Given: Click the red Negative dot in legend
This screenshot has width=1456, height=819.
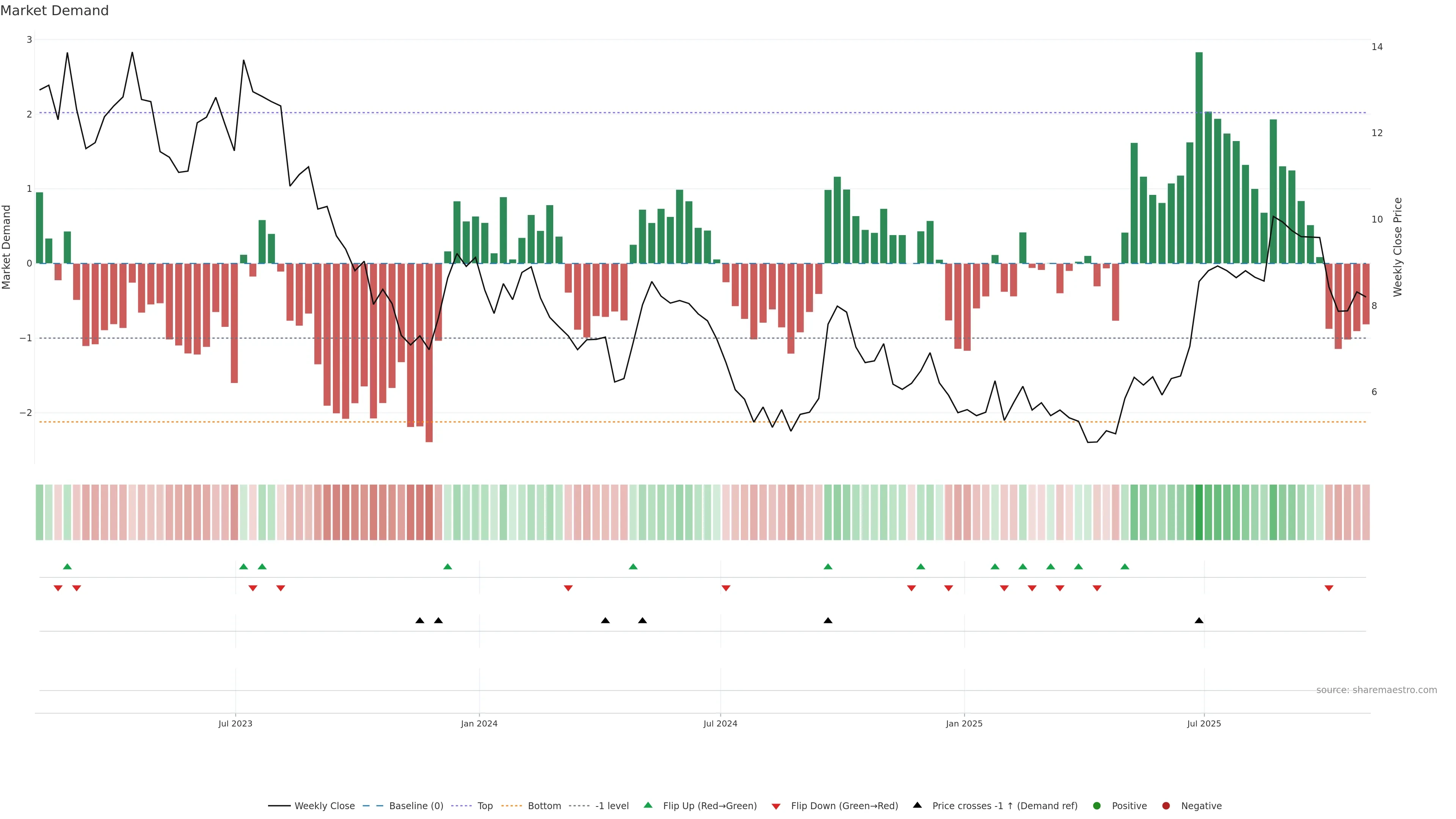Looking at the screenshot, I should click(x=1166, y=806).
